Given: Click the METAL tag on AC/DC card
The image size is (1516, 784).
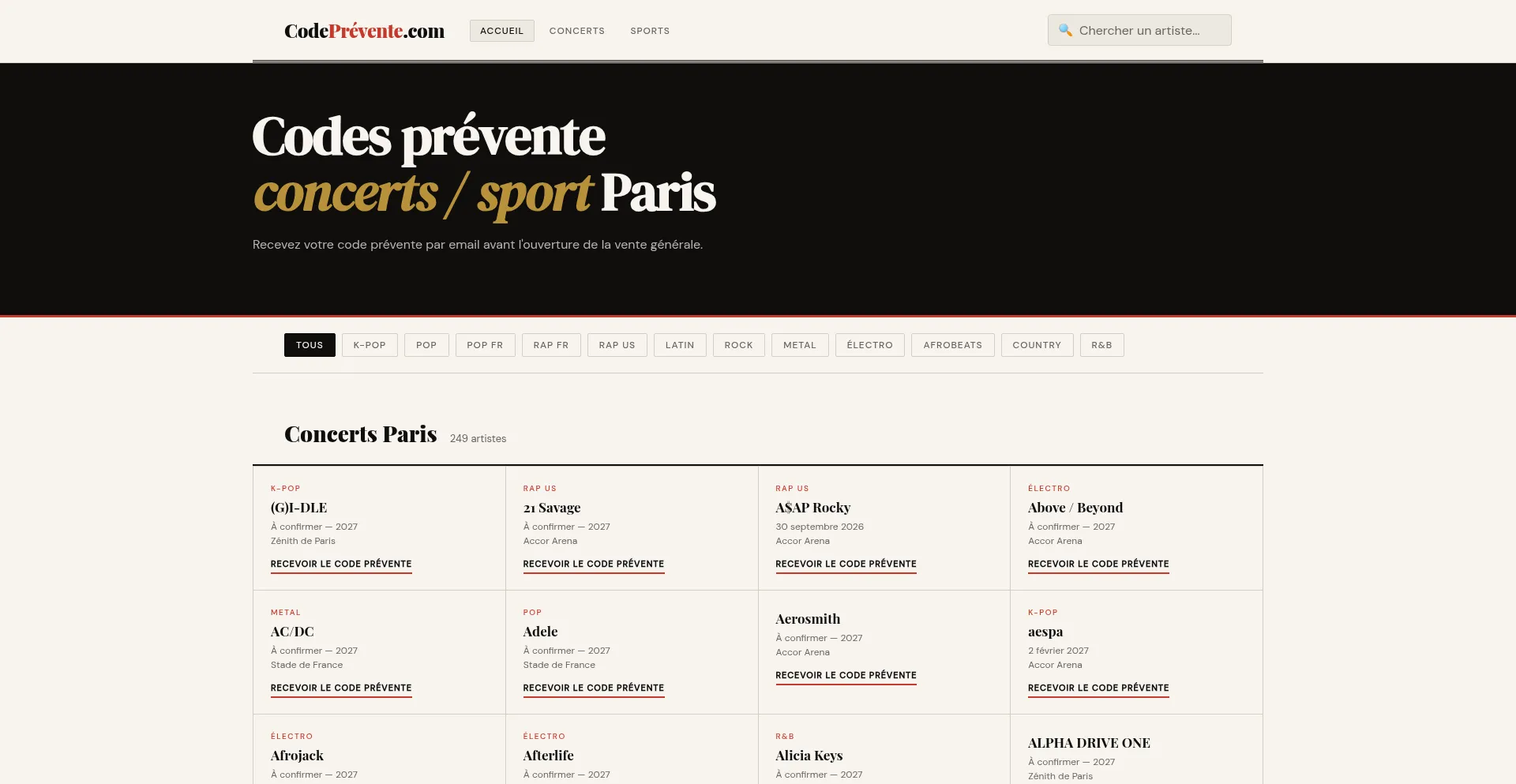Looking at the screenshot, I should point(285,613).
